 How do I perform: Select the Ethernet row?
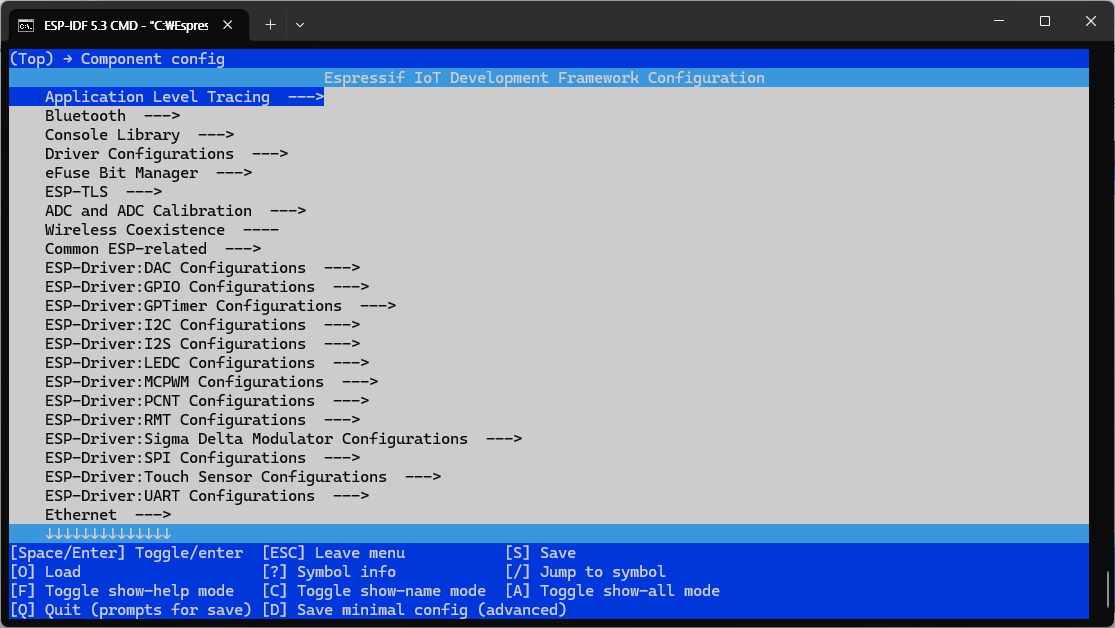108,515
